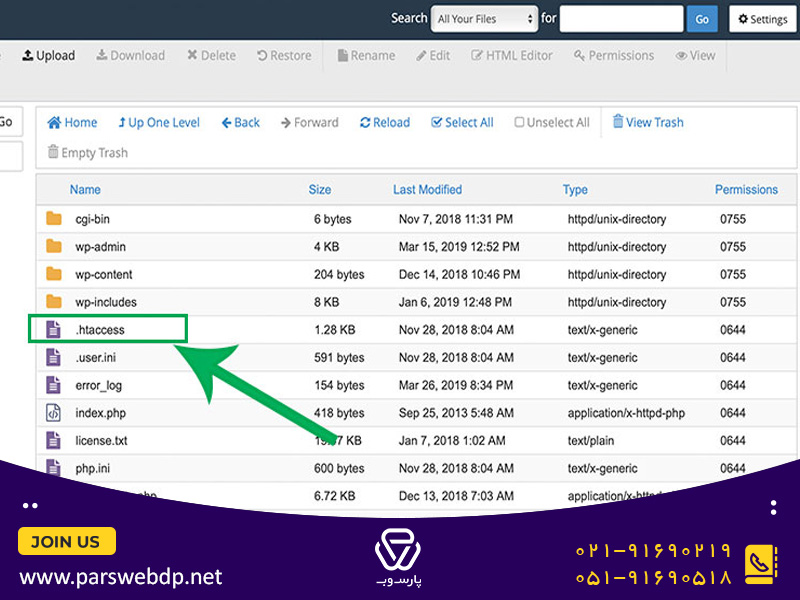Viewport: 800px width, 600px height.
Task: Click the .htaccess file icon
Action: point(53,329)
